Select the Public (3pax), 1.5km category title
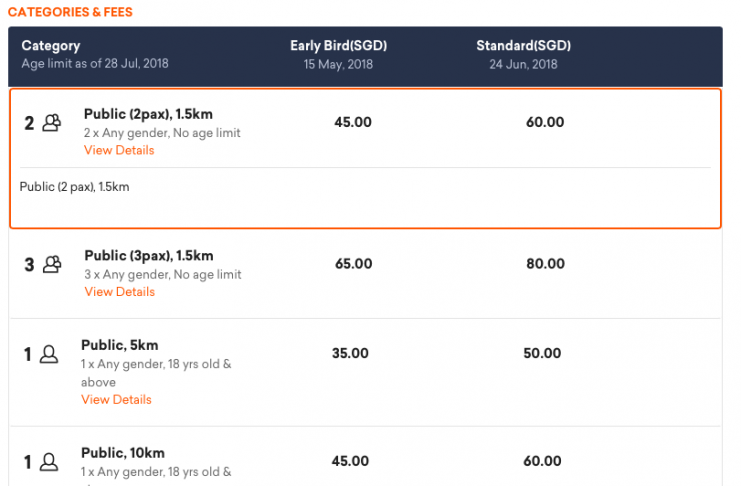The width and height of the screenshot is (741, 486). [149, 256]
